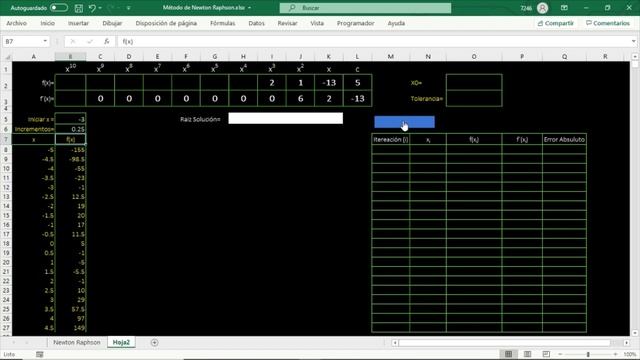Click vertical scrollbar down arrow
The image size is (640, 360).
click(635, 333)
